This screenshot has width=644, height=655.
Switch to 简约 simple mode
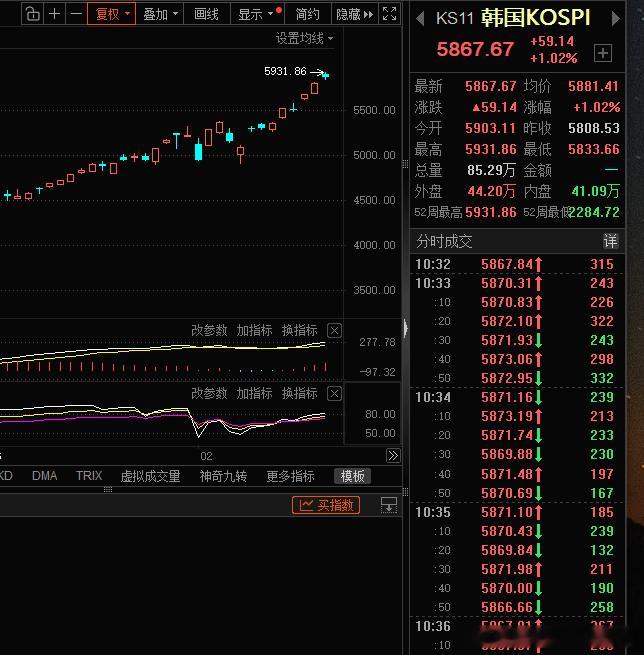[x=307, y=14]
